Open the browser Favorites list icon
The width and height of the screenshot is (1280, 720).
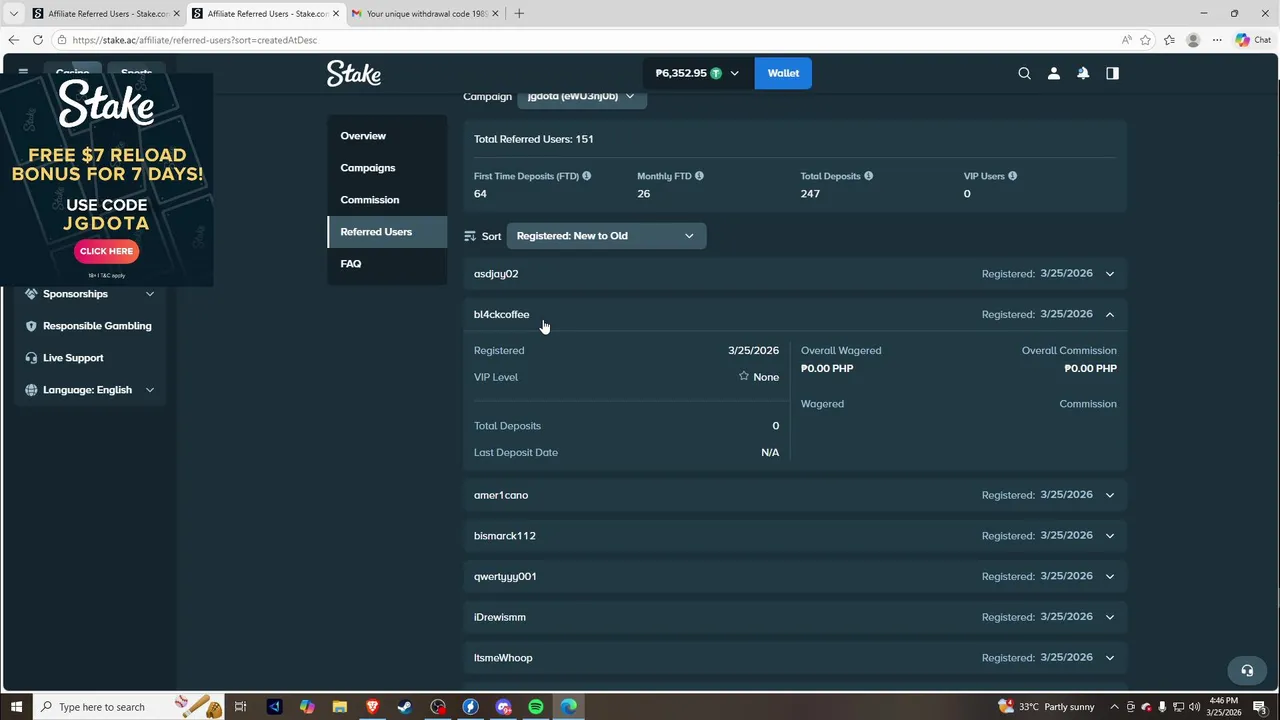(x=1169, y=40)
